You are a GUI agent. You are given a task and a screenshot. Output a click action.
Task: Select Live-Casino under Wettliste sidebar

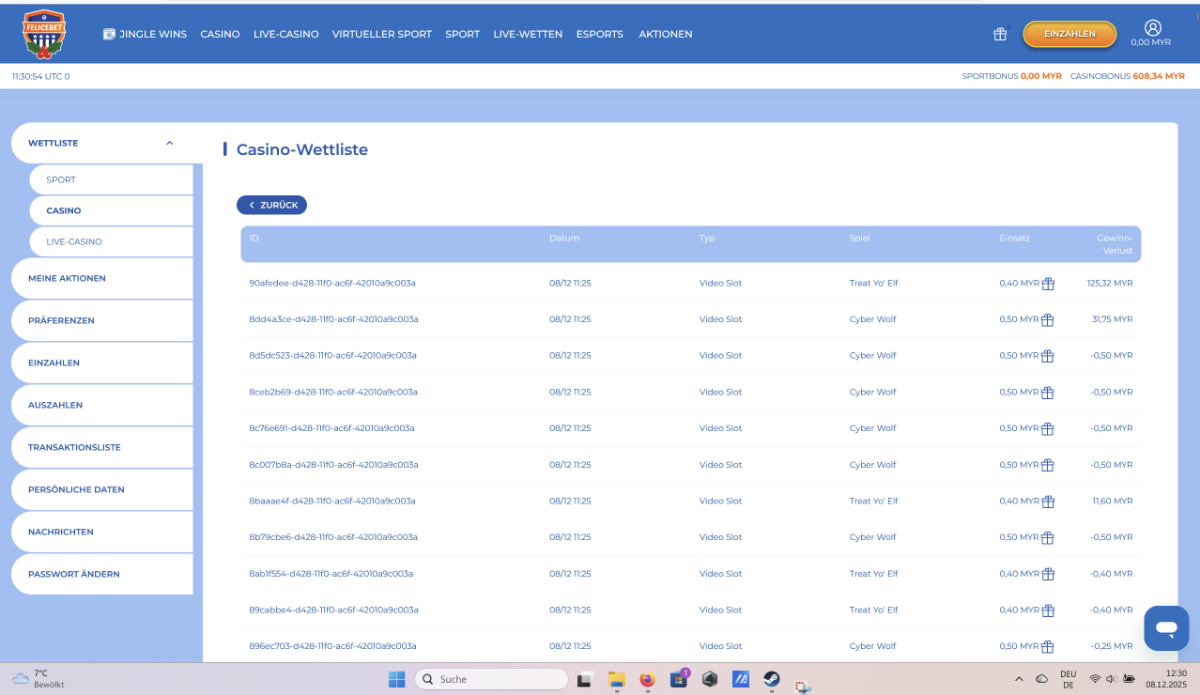click(74, 242)
